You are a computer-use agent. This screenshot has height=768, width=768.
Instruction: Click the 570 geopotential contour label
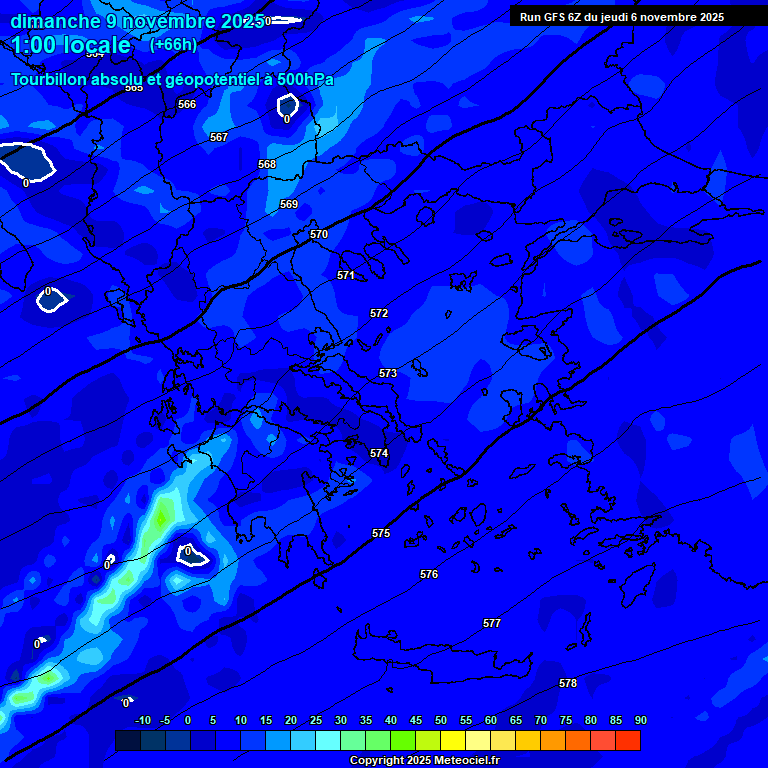(319, 234)
